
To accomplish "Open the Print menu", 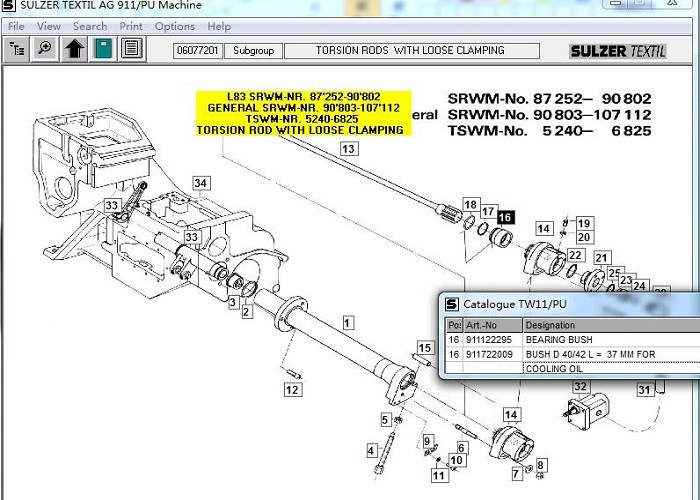I will (131, 26).
